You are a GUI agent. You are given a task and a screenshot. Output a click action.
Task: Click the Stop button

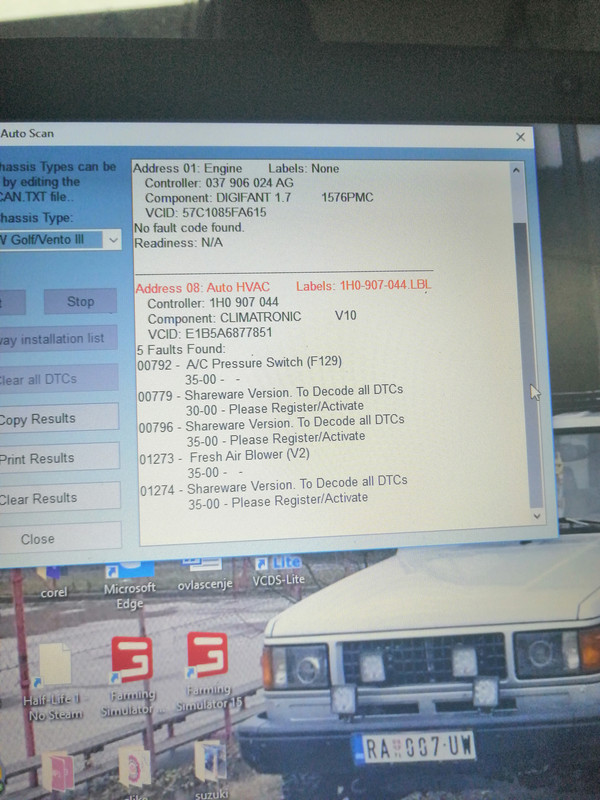[x=80, y=302]
